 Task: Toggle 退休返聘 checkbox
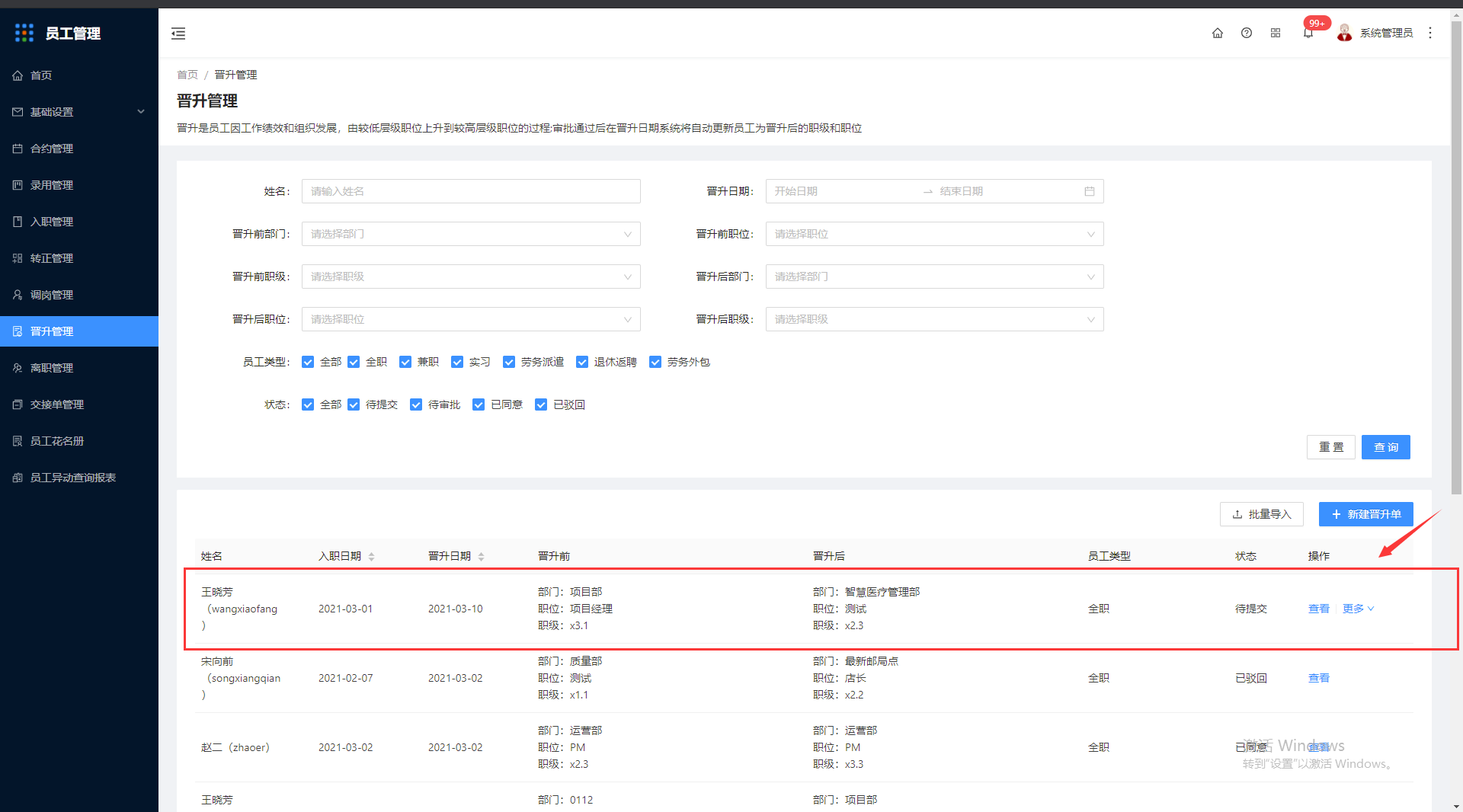click(582, 362)
